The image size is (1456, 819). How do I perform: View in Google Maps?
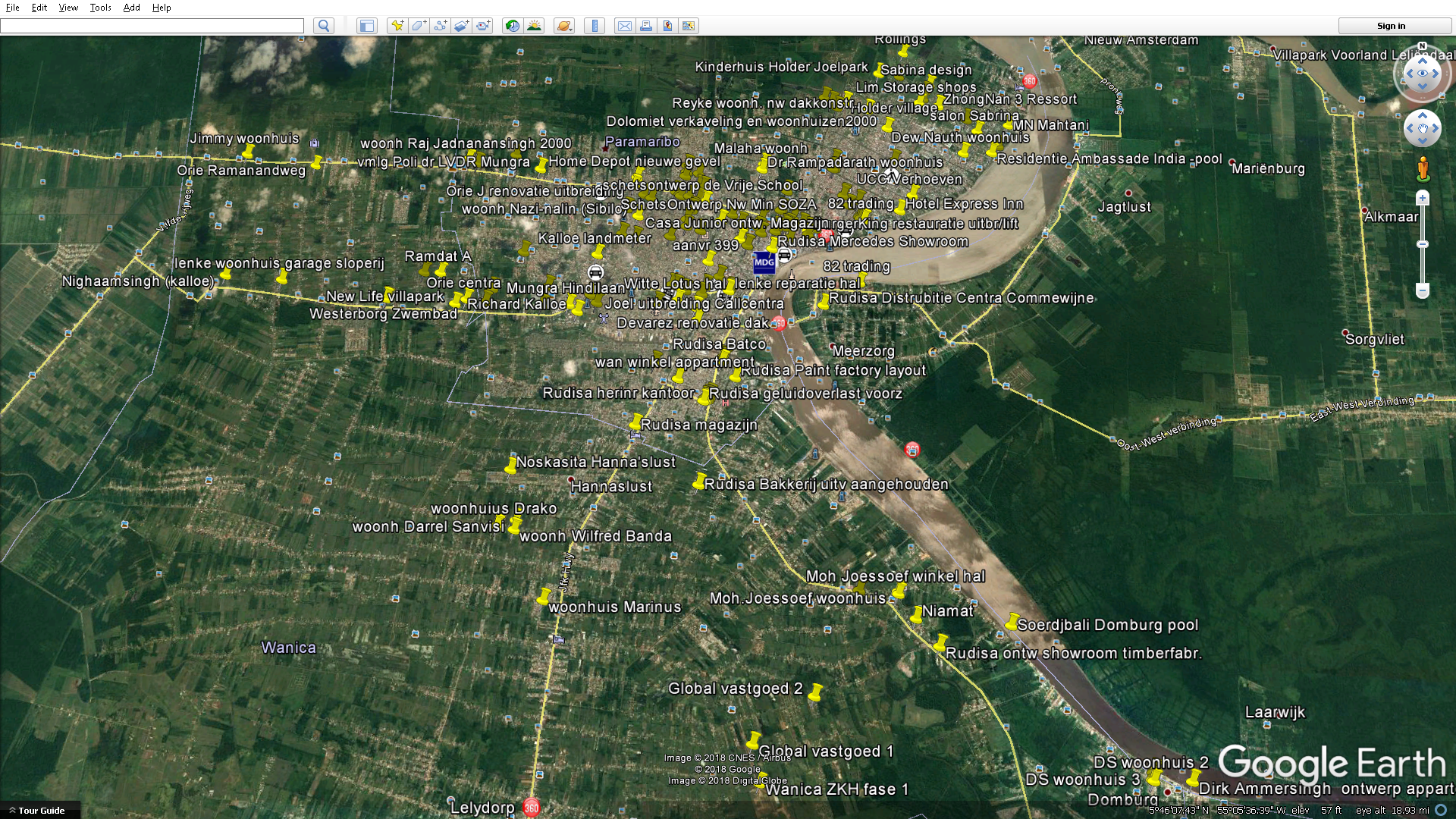(689, 26)
